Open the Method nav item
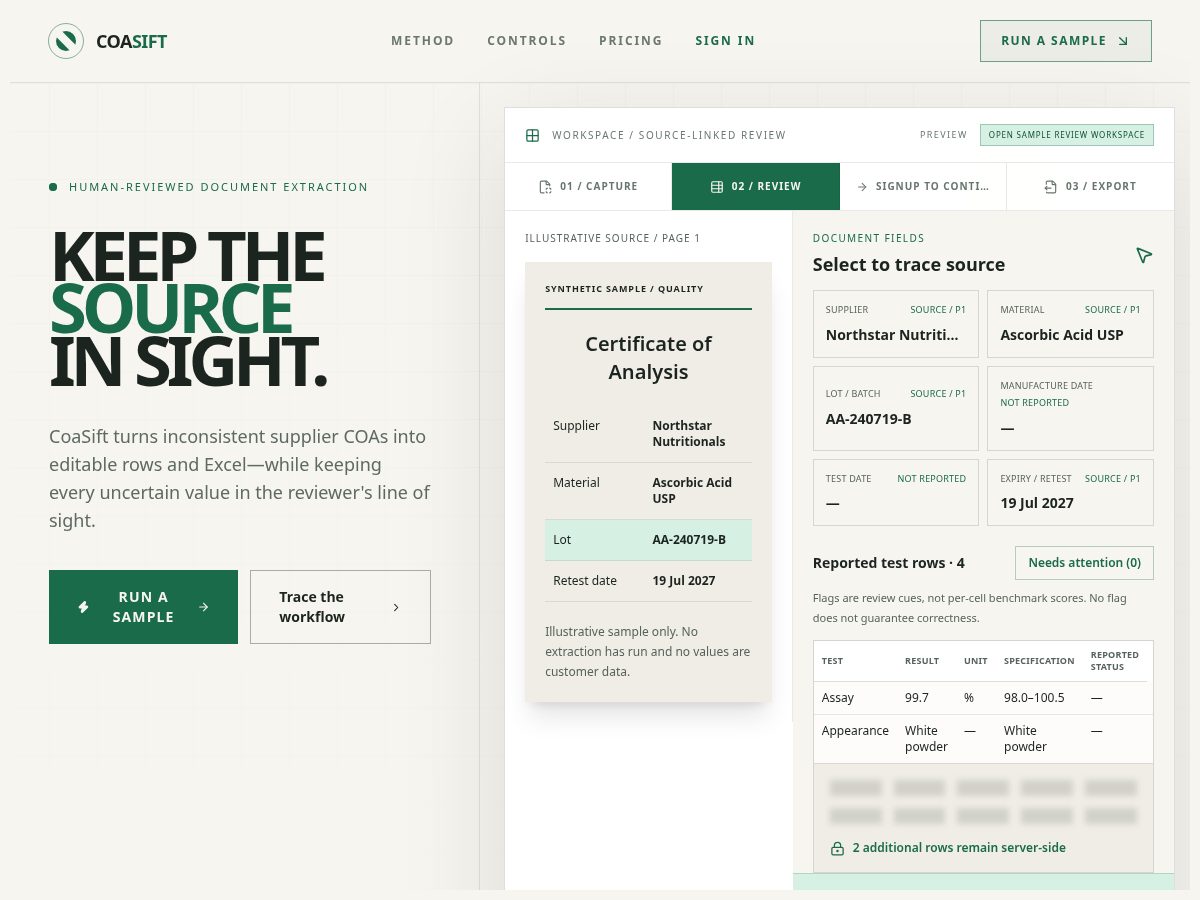1200x900 pixels. (422, 41)
